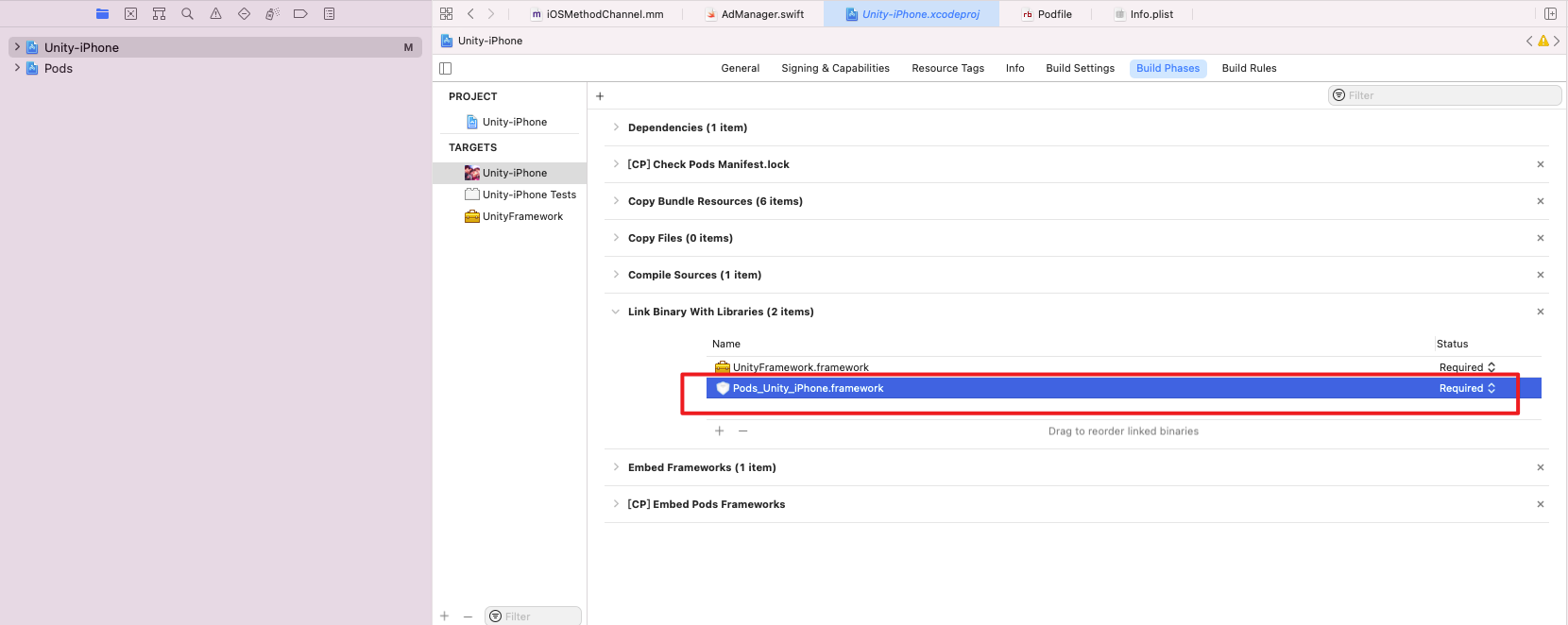Change Pods_Unity_iPhone.framework Required status
The image size is (1568, 625).
(x=1468, y=388)
